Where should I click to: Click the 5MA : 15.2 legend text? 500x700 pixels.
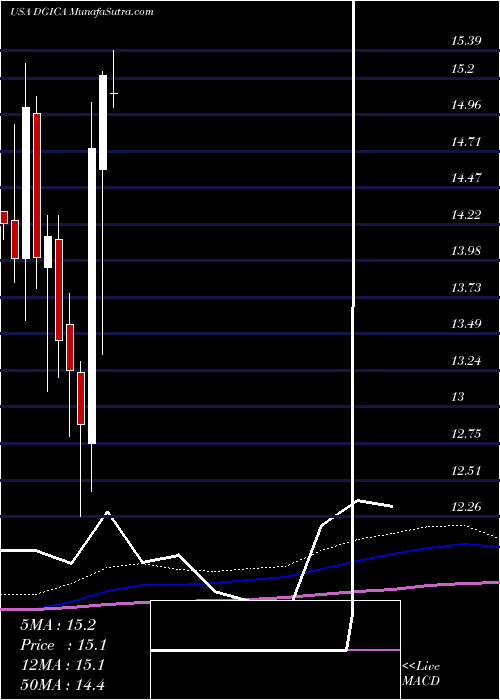coord(58,625)
